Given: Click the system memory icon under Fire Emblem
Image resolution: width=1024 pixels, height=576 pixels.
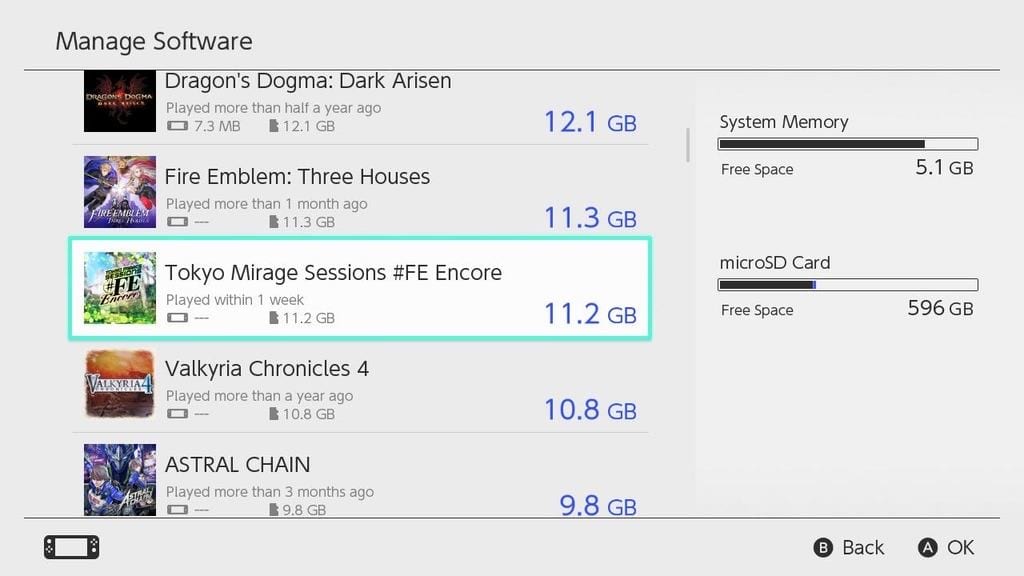Looking at the screenshot, I should pyautogui.click(x=177, y=222).
